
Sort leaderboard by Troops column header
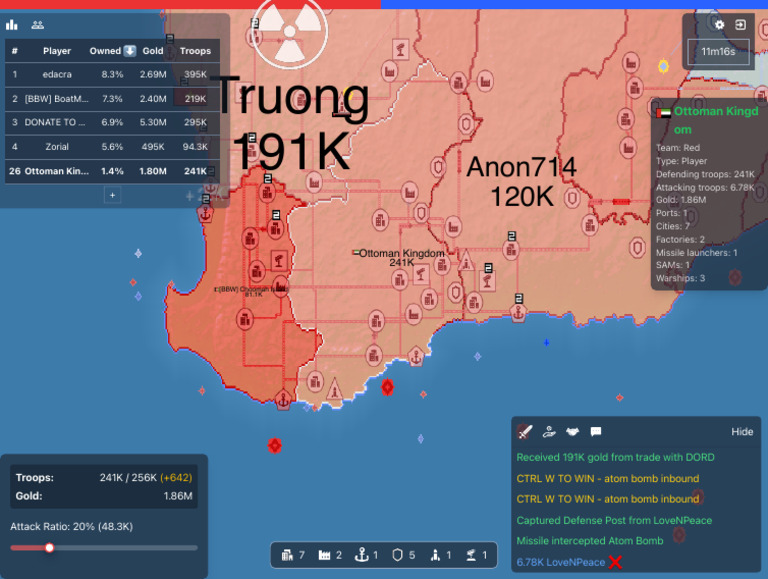coord(196,51)
